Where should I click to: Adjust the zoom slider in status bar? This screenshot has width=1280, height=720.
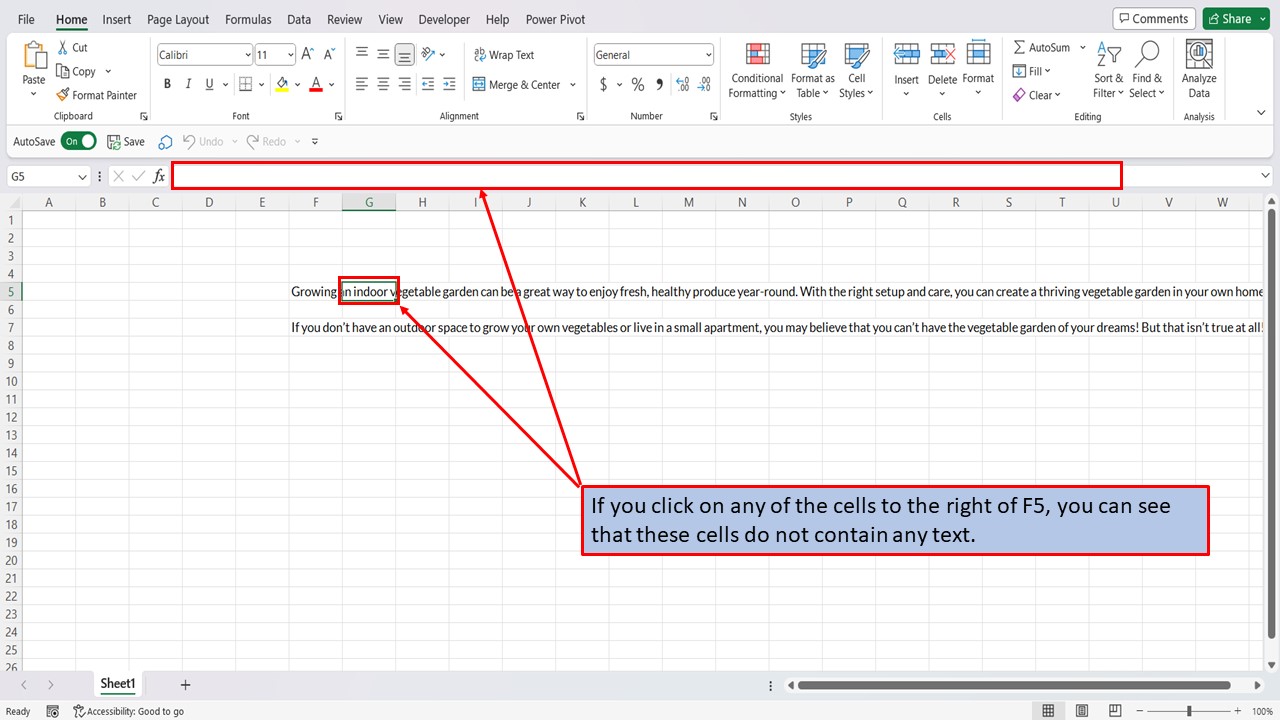point(1189,711)
